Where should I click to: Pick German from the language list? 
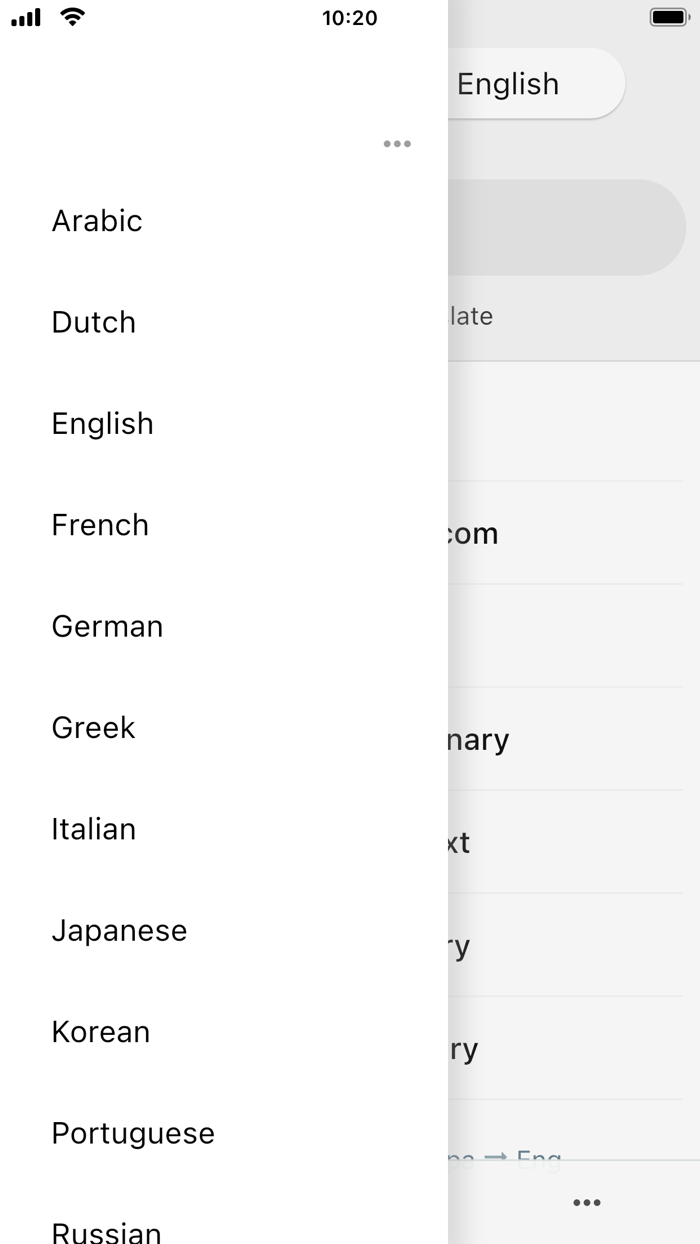(x=107, y=626)
